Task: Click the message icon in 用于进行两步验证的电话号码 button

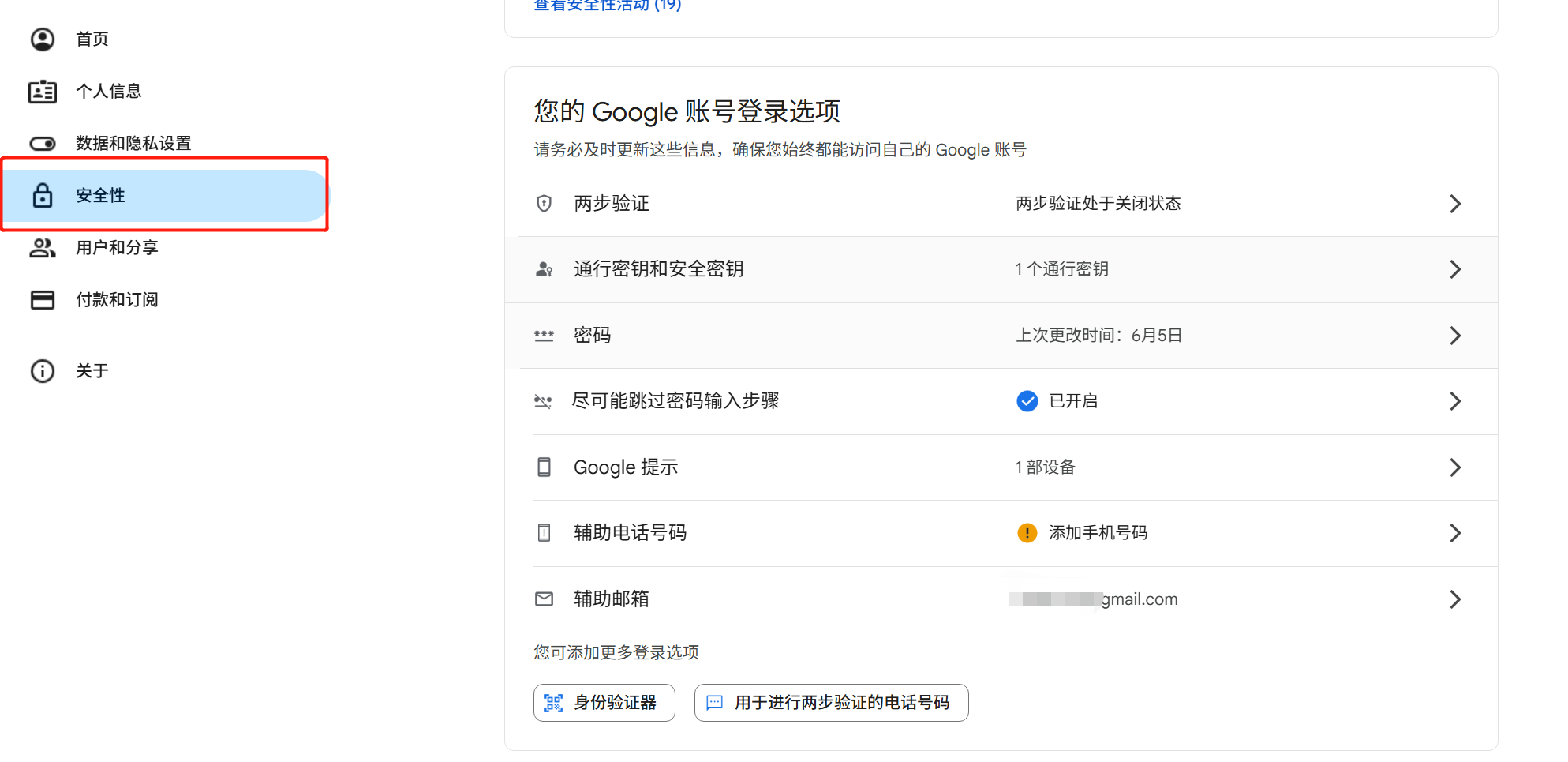Action: (x=714, y=703)
